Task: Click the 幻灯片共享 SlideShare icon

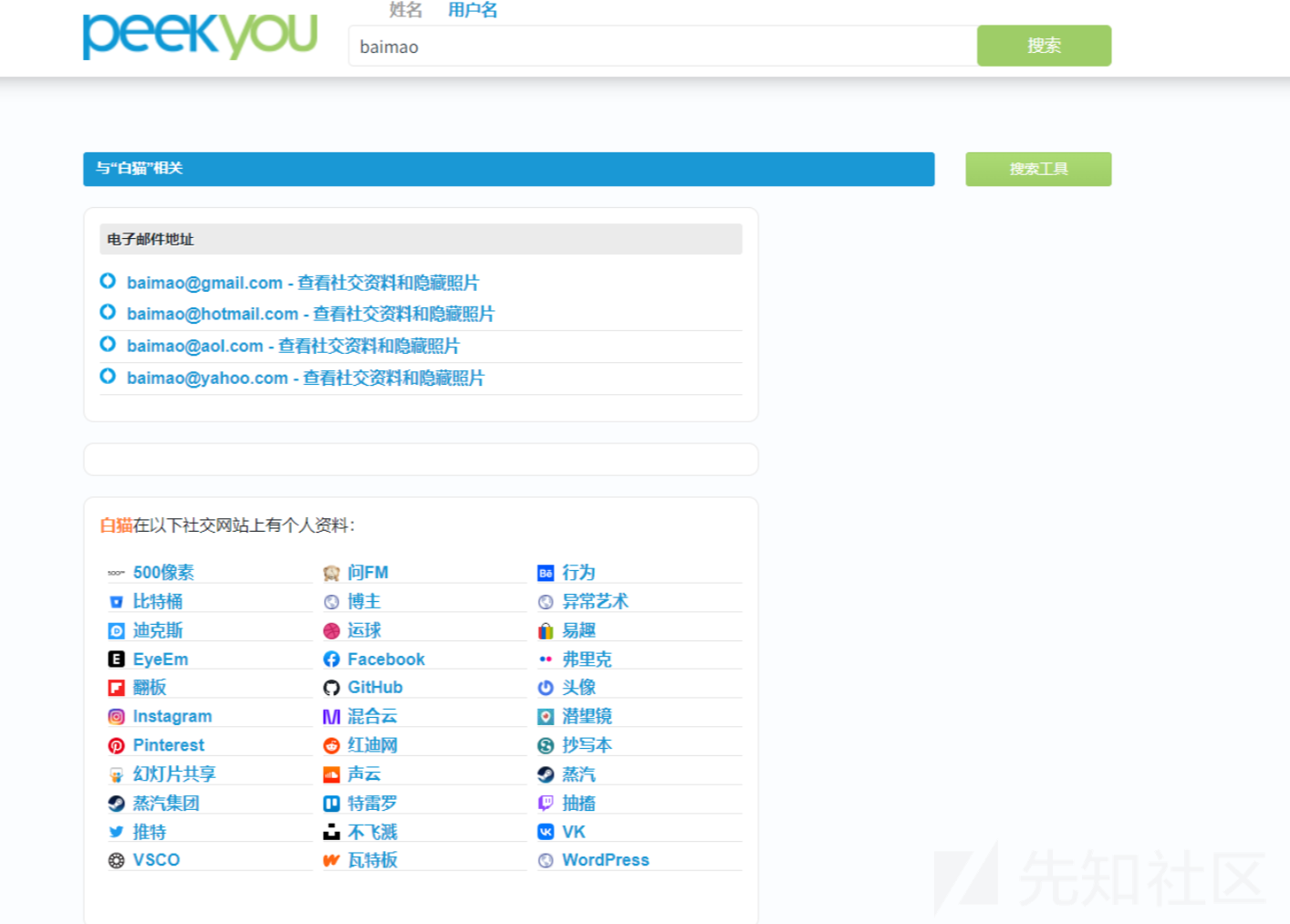Action: pos(116,774)
